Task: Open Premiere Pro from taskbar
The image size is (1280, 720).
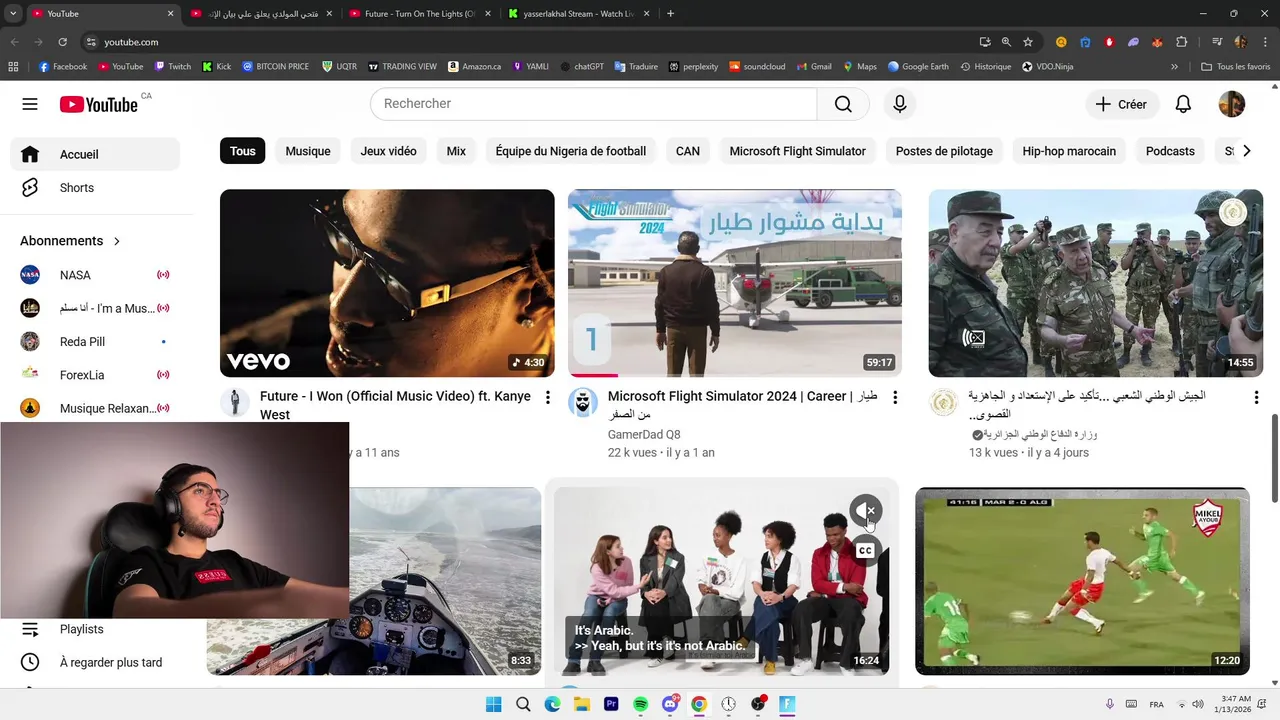Action: [611, 705]
